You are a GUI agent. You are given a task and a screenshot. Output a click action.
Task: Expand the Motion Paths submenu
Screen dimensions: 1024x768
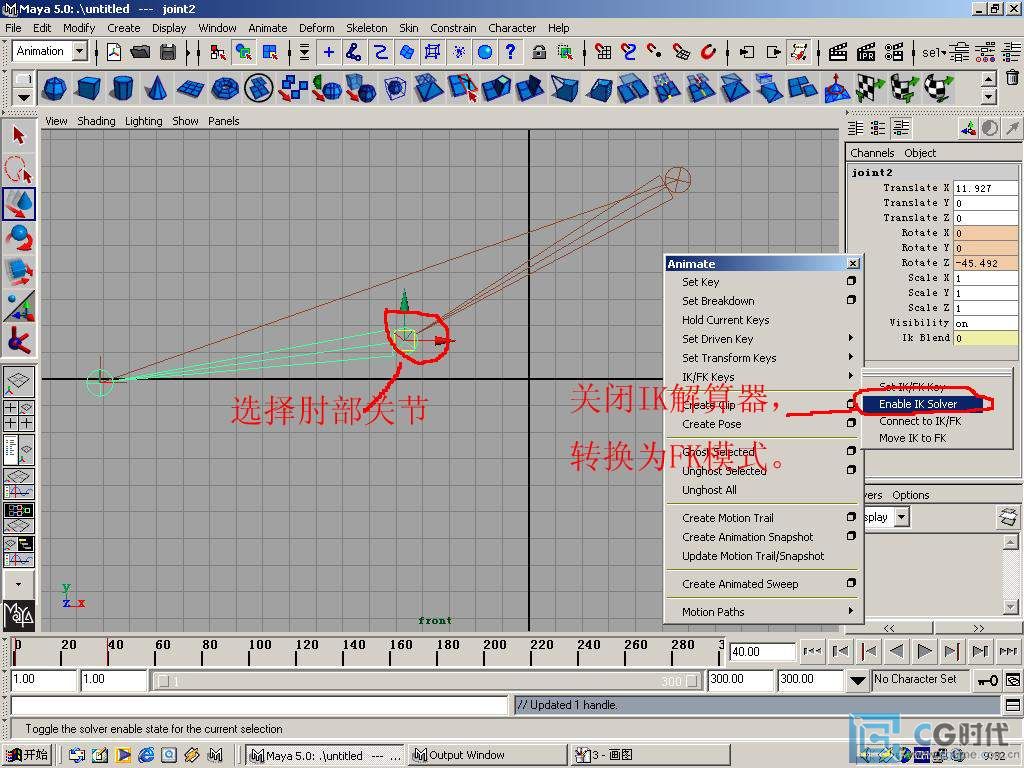pyautogui.click(x=850, y=611)
